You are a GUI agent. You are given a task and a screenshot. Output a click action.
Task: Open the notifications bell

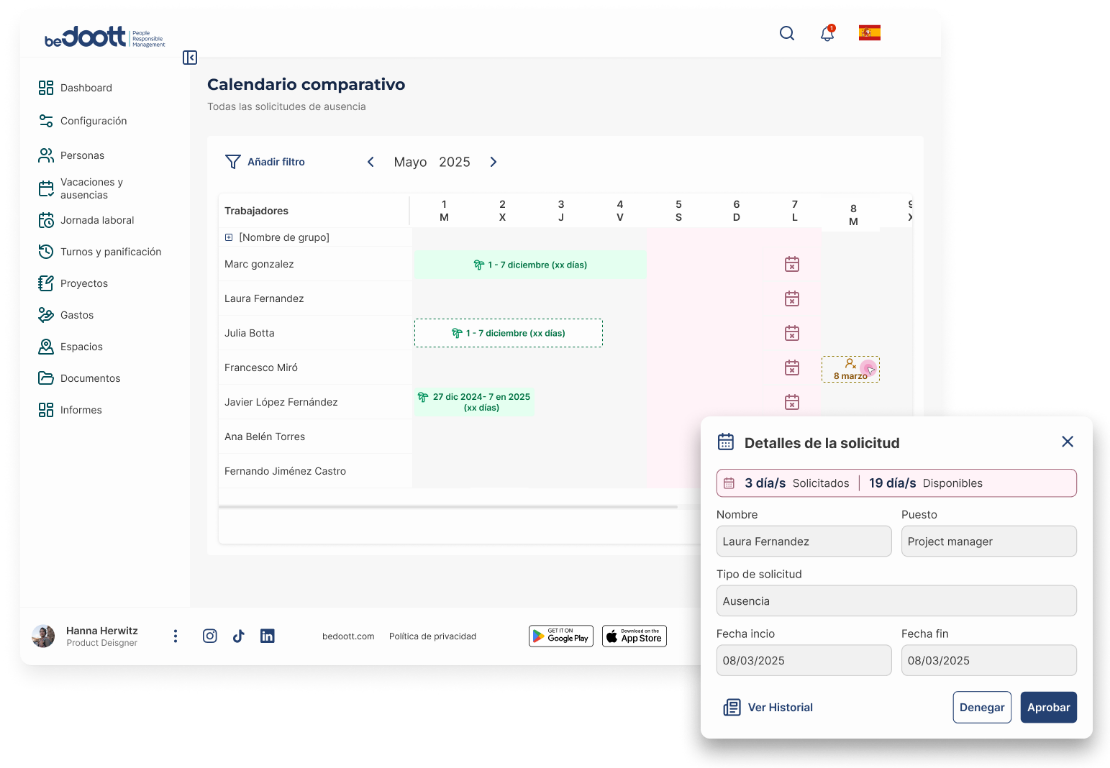coord(827,34)
